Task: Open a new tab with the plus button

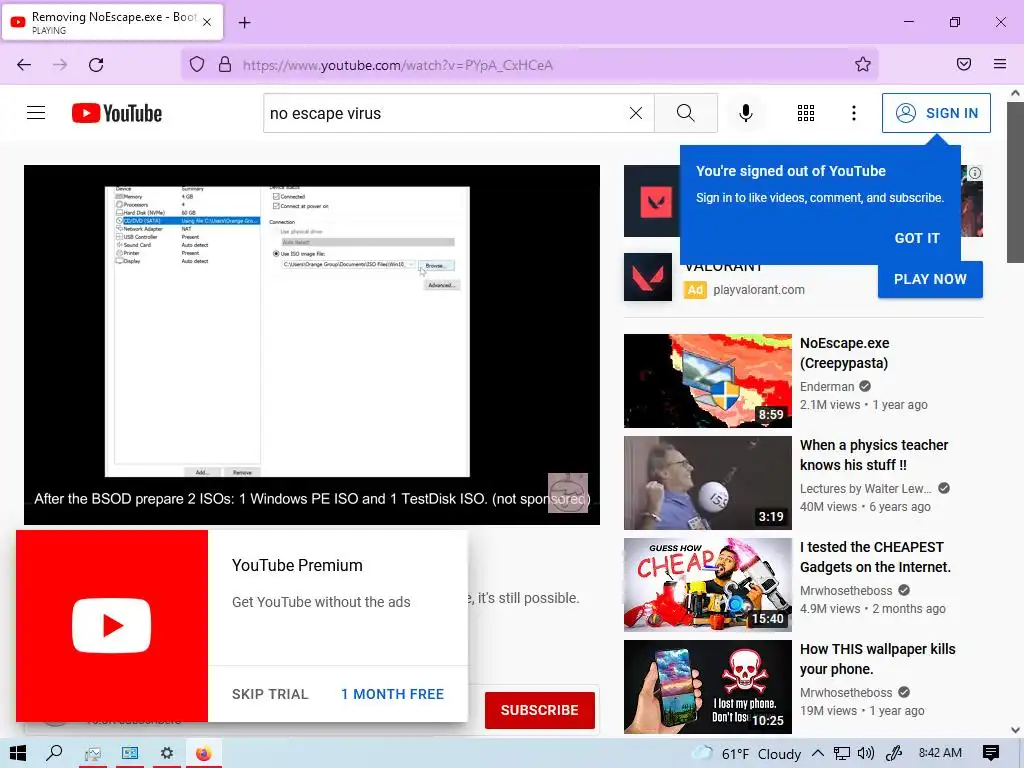Action: click(244, 23)
